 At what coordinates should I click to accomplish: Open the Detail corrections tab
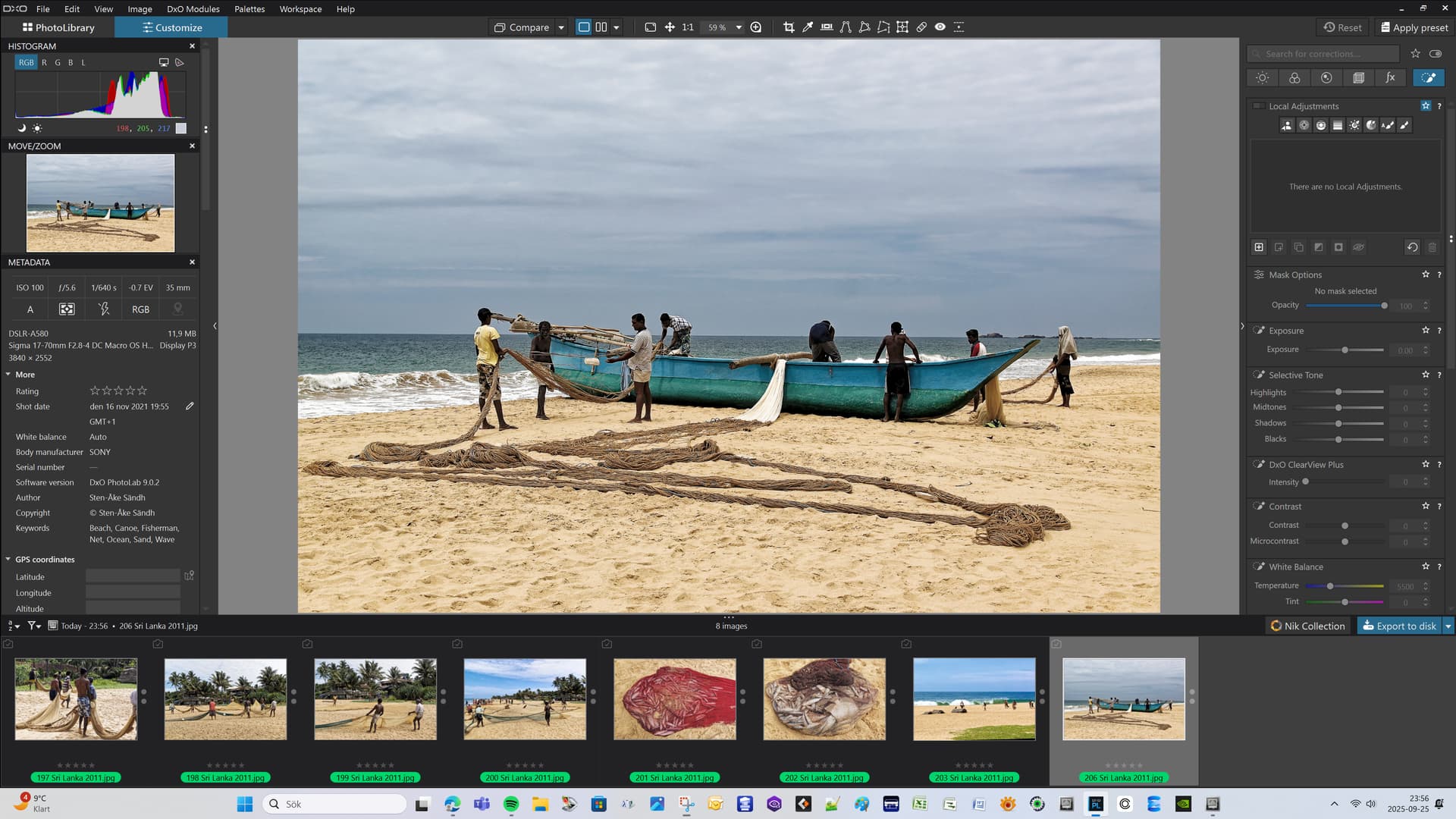[1326, 77]
